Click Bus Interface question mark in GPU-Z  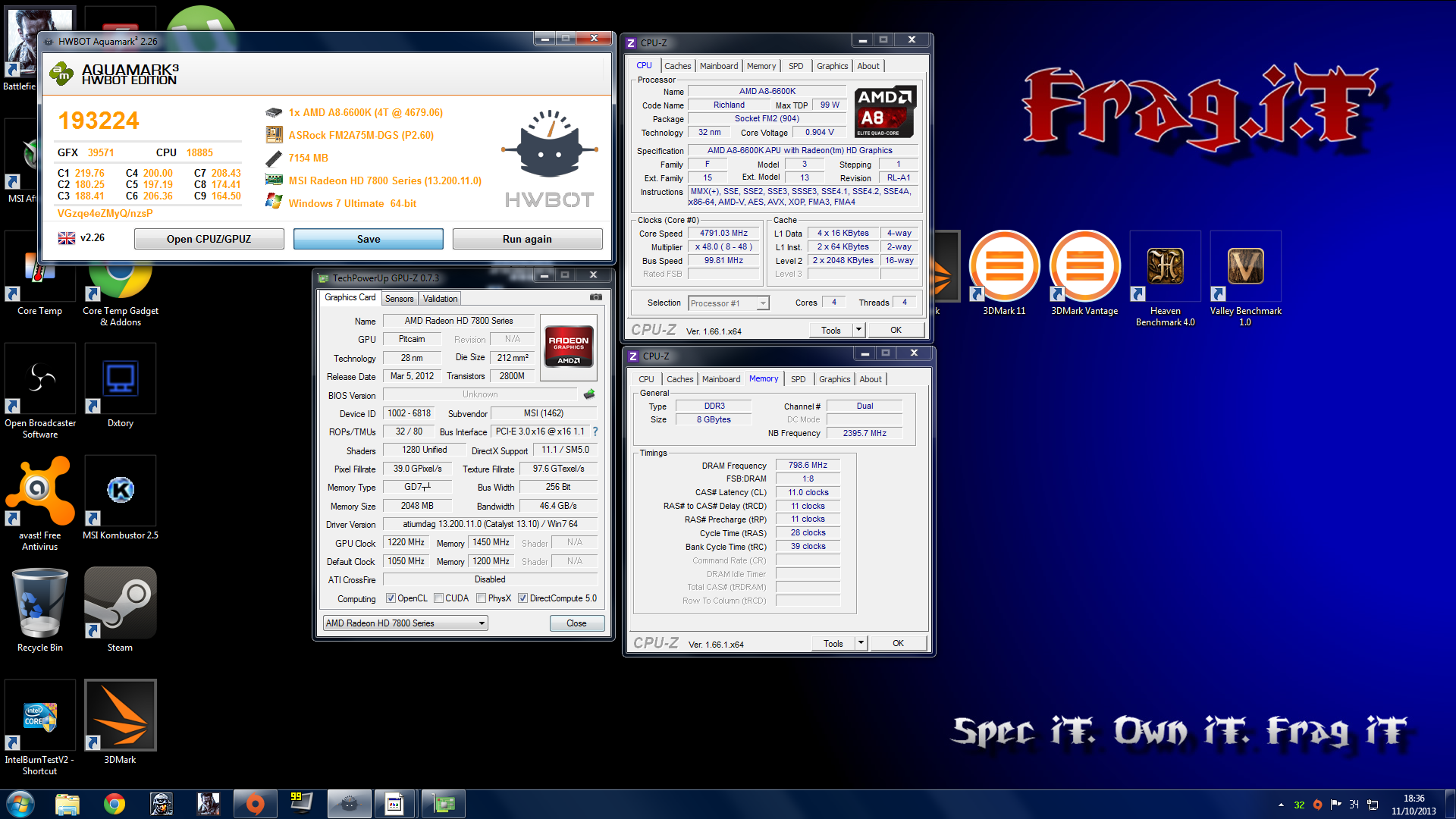tap(595, 431)
